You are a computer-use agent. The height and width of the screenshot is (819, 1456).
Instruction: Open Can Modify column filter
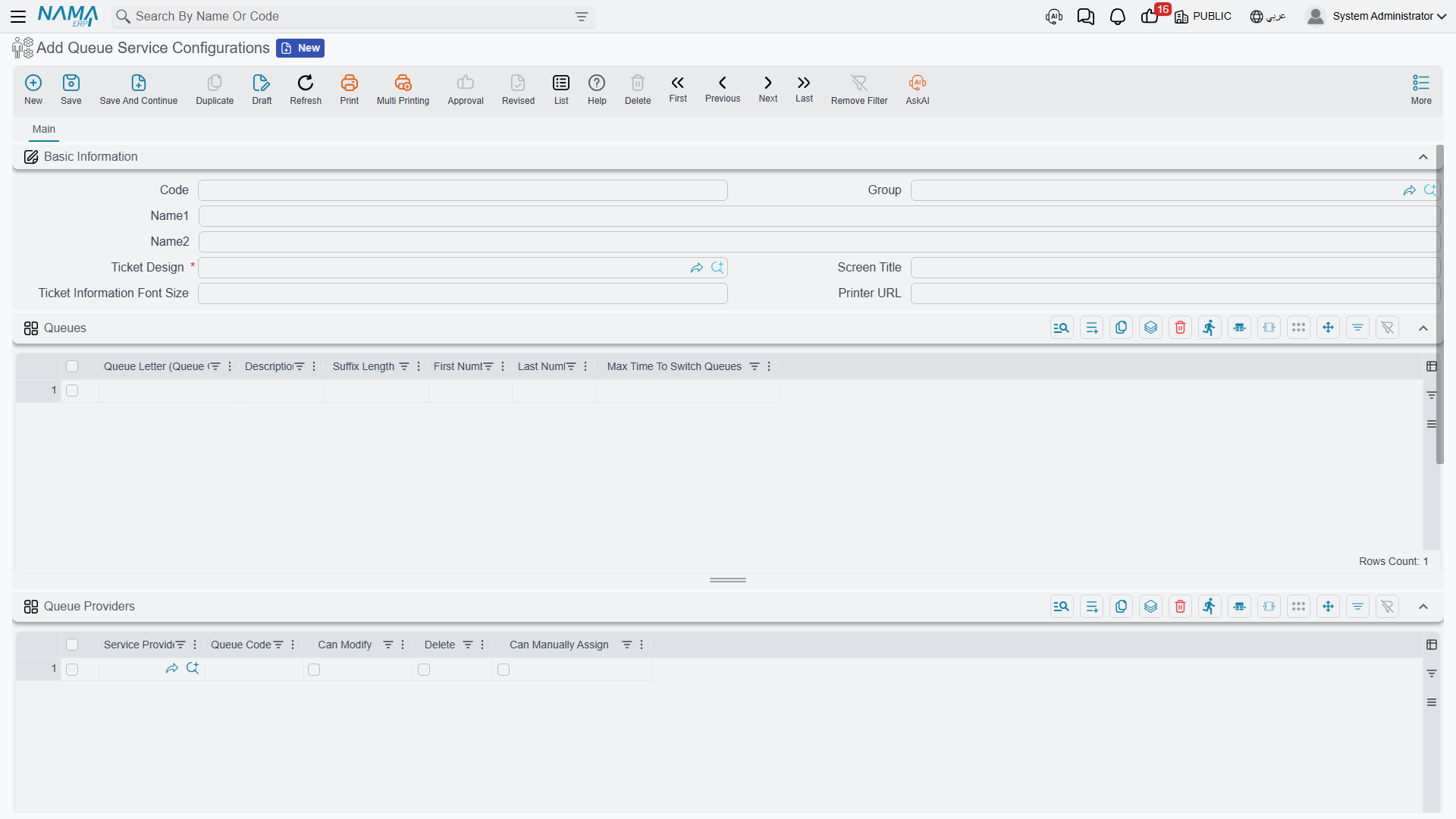coord(388,645)
